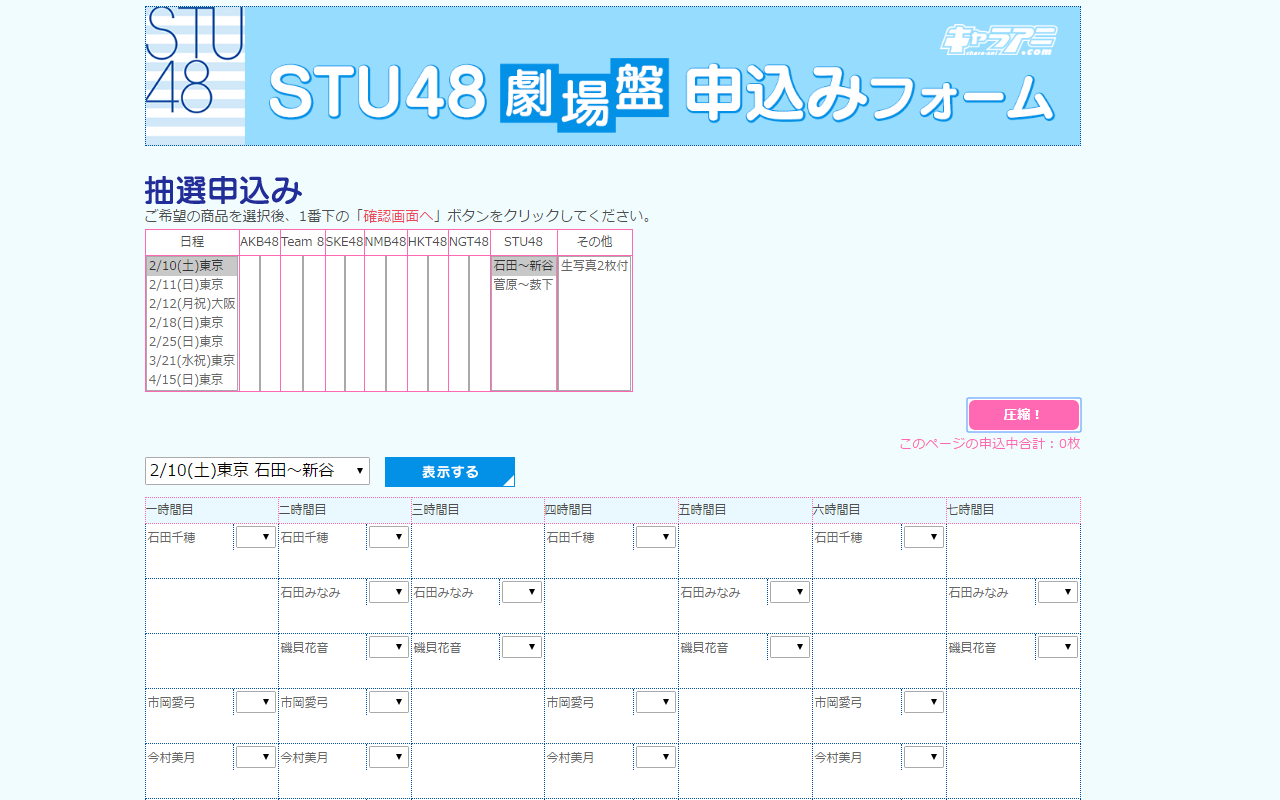Select 2/12(月祝)大阪 in the date list
The width and height of the screenshot is (1280, 800).
(x=192, y=304)
